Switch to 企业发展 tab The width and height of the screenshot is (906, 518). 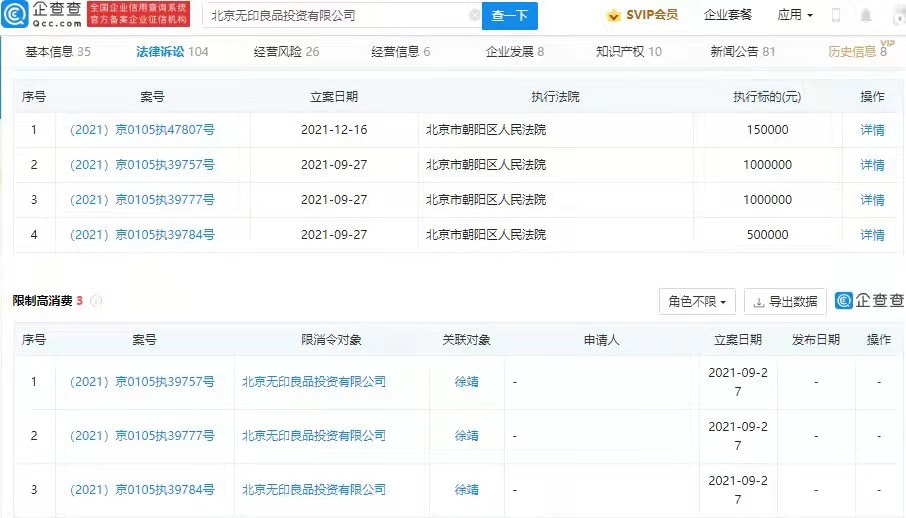[515, 51]
